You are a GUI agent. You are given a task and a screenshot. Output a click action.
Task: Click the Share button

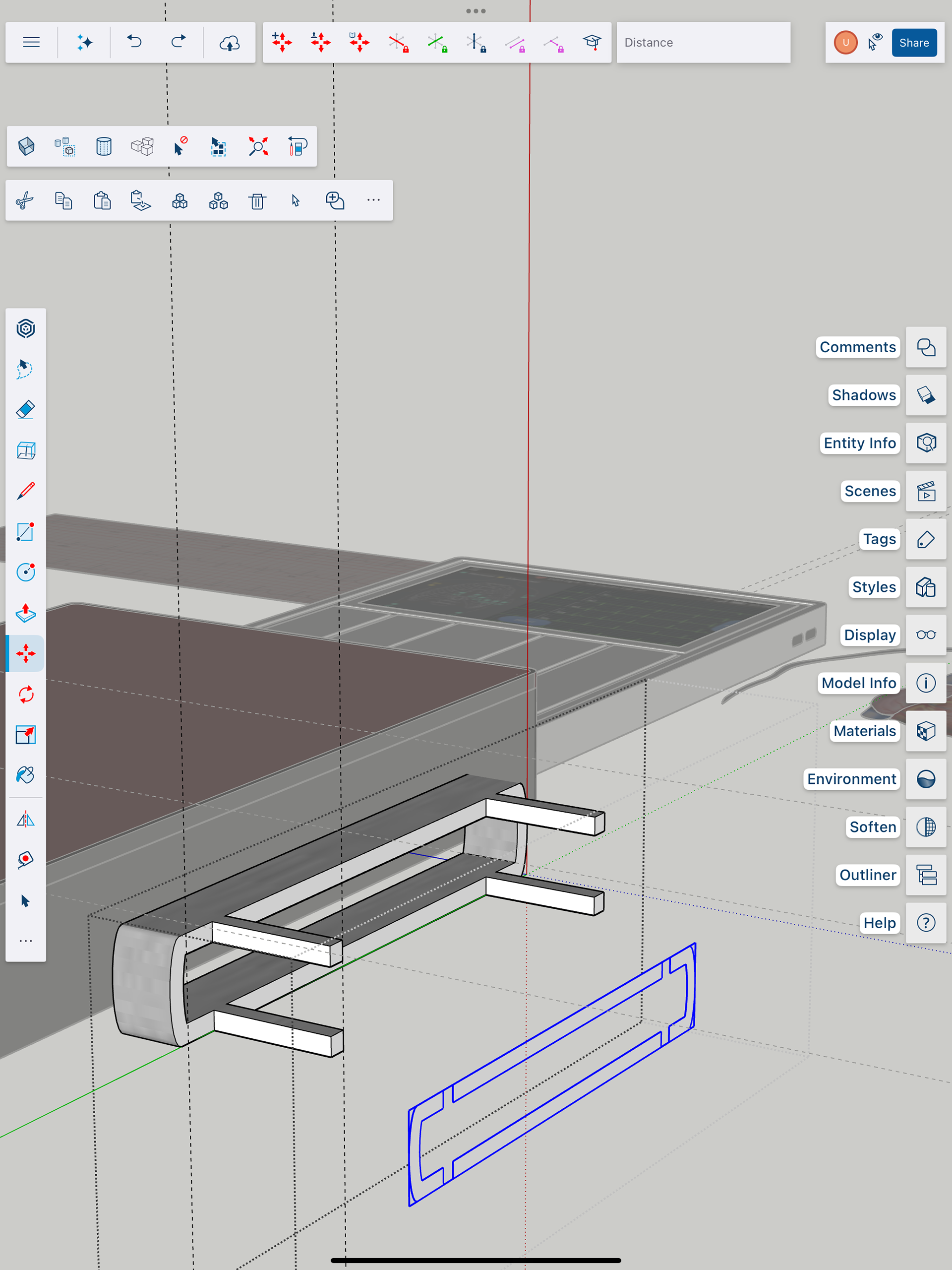click(x=913, y=43)
